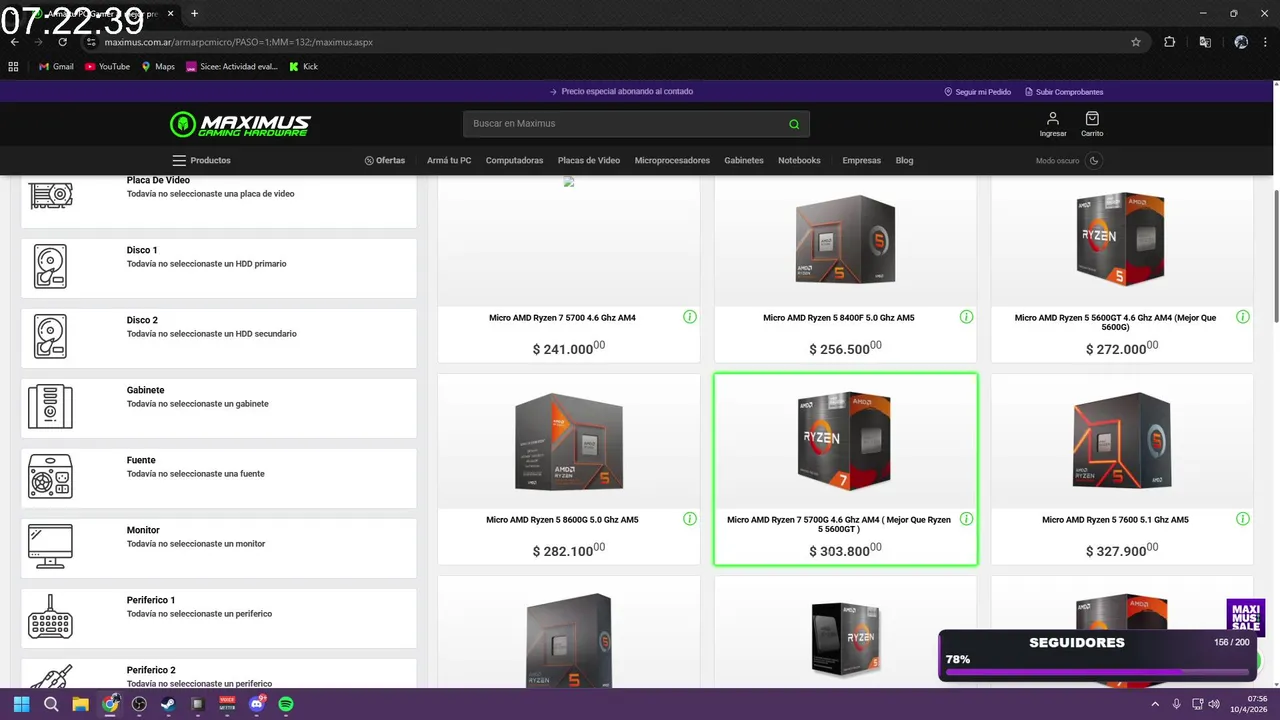Click the Seguidores progress bar

[x=1096, y=673]
